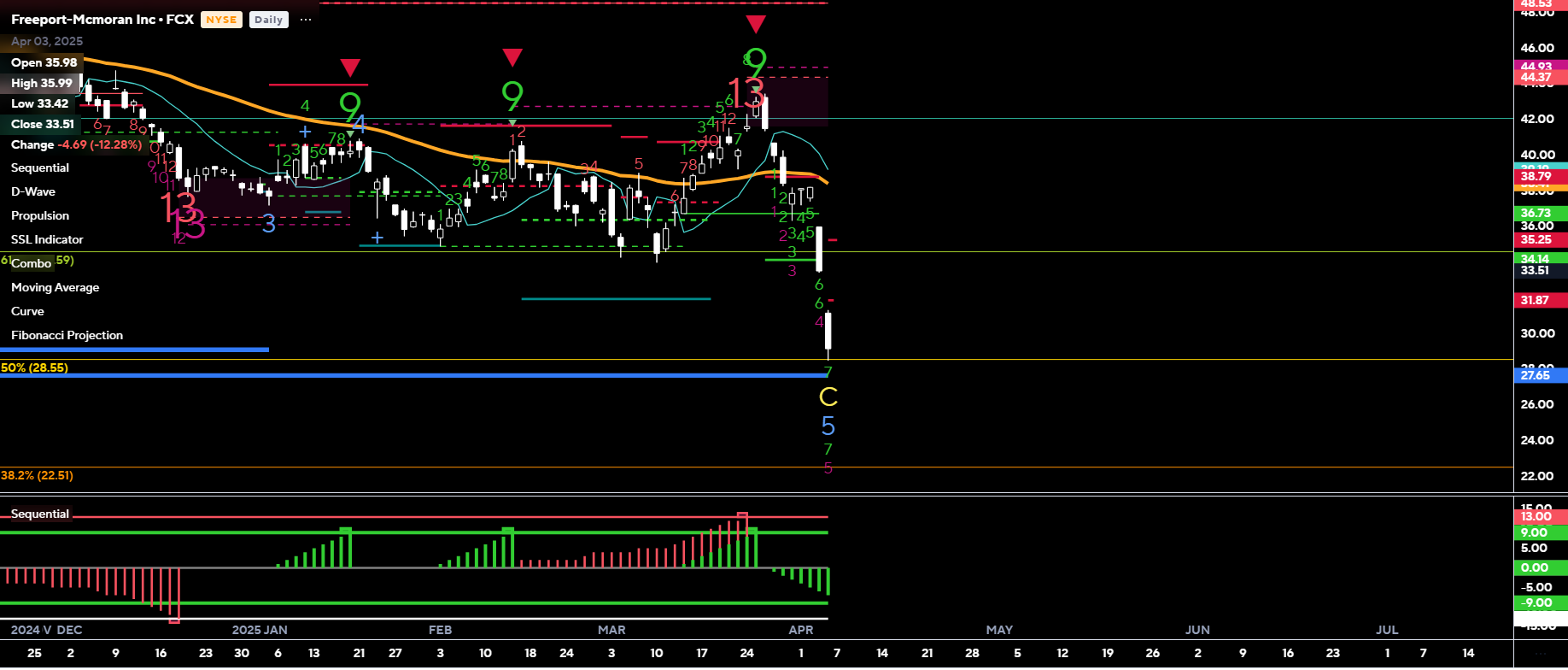Viewport: 1568px width, 670px height.
Task: Toggle the D-Wave indicator in the legend
Action: point(33,192)
